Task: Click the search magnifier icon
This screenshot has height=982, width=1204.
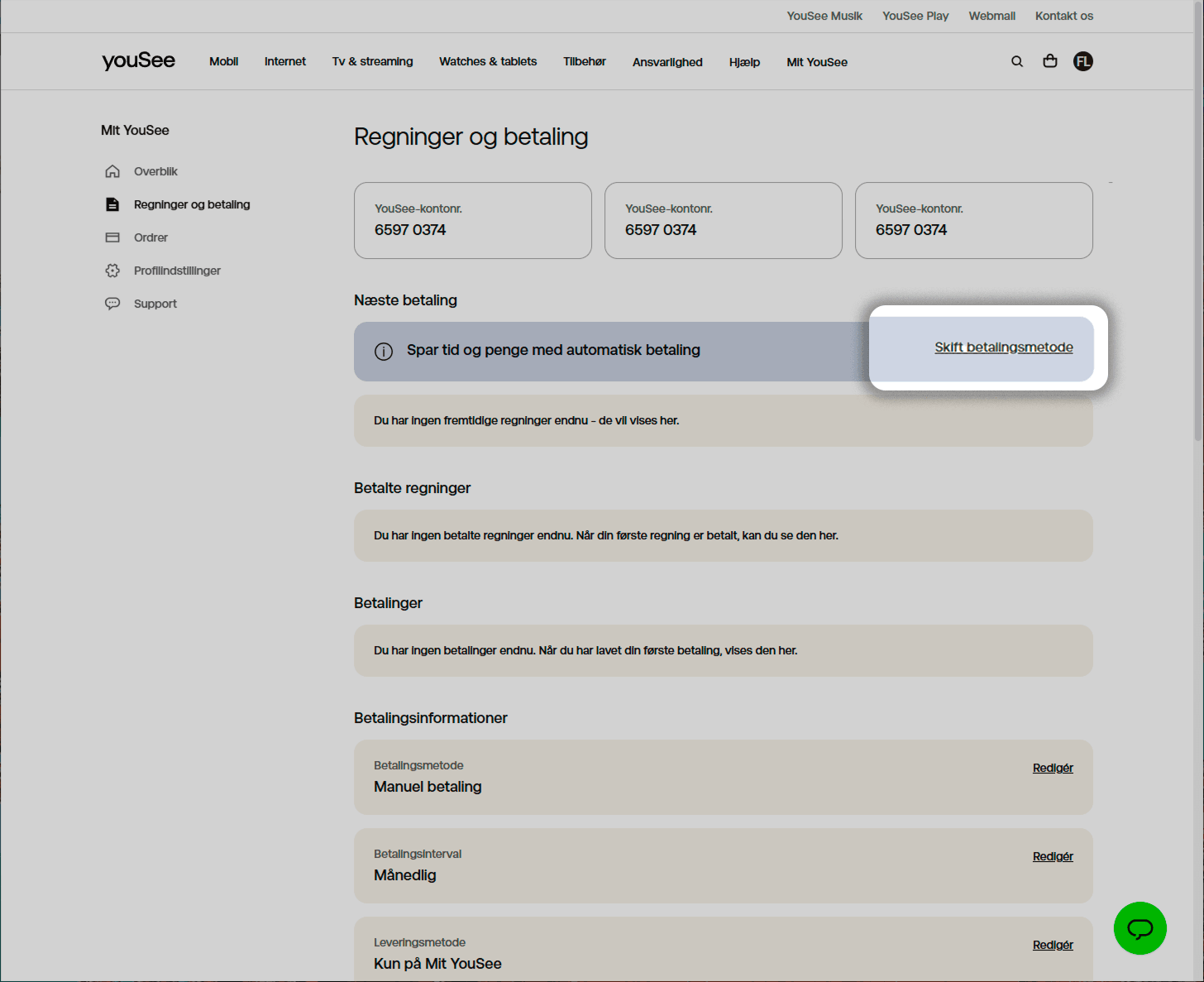Action: (1017, 61)
